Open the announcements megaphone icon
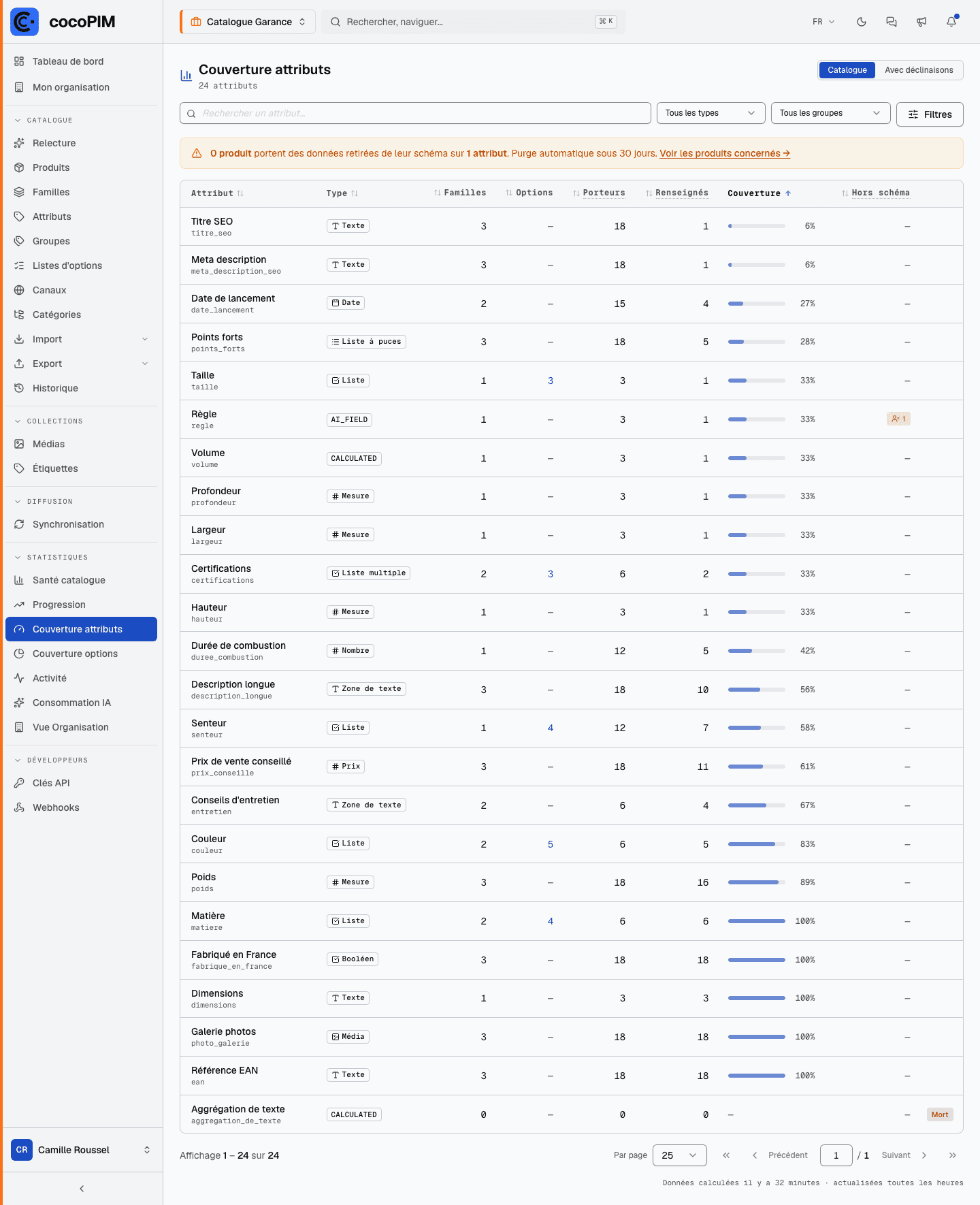Screen dimensions: 980x1205 [921, 22]
